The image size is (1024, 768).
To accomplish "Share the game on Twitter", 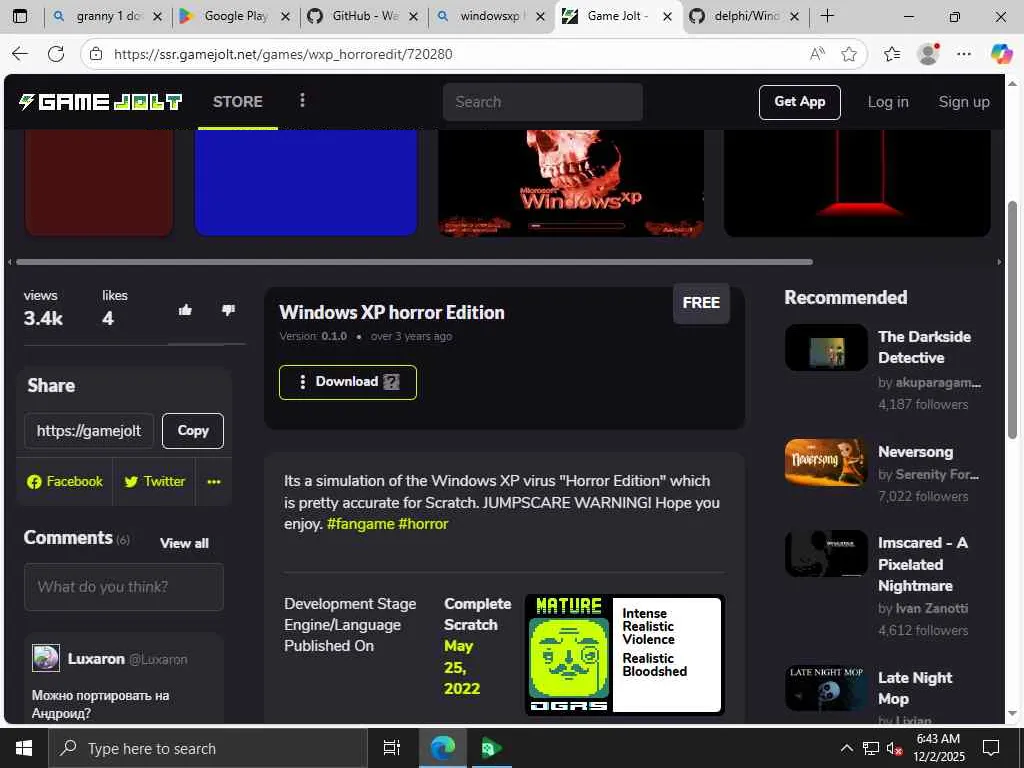I will coord(154,481).
